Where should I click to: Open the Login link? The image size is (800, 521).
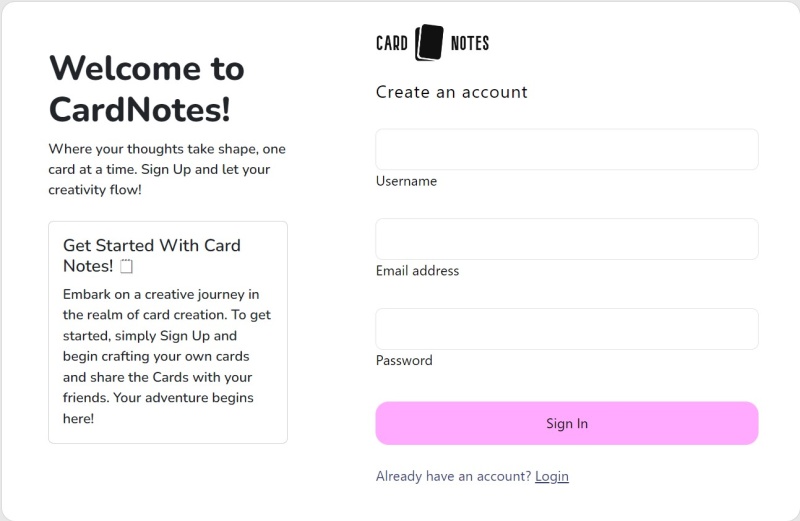click(x=551, y=476)
